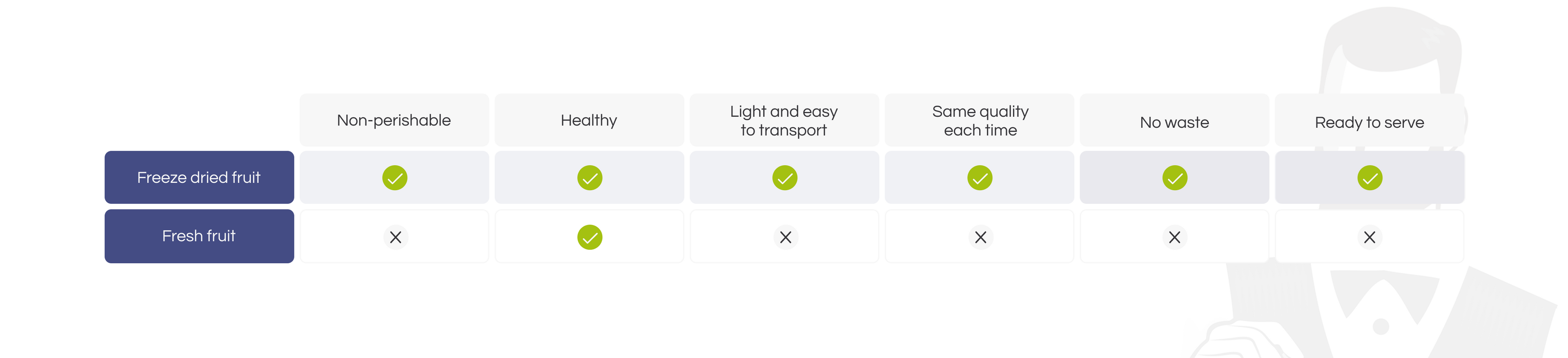
Task: Click the Non-perishable column header
Action: point(394,120)
